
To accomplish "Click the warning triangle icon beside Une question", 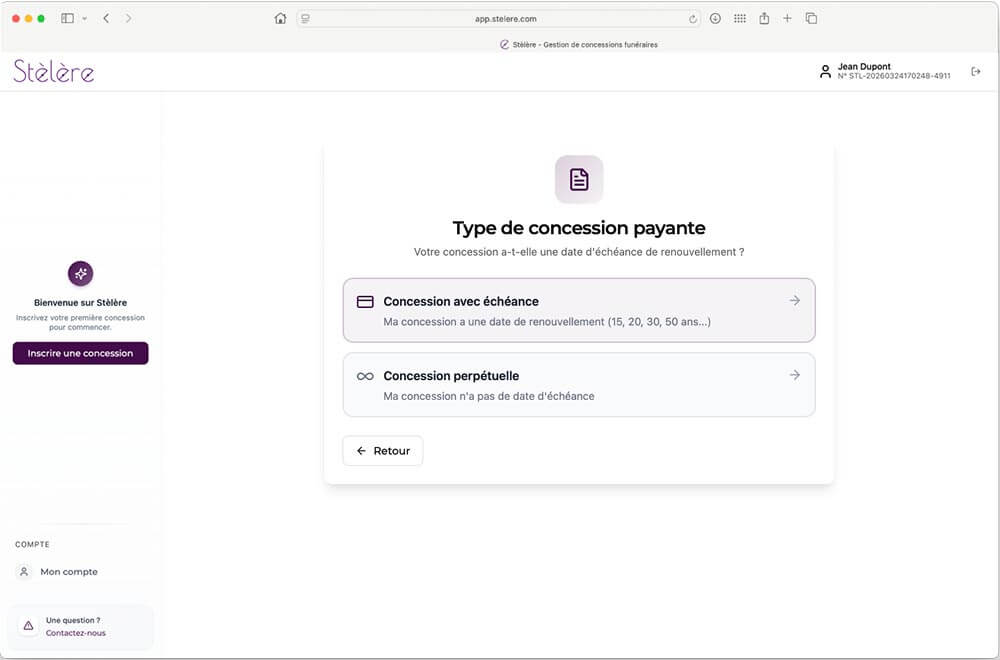I will point(28,626).
